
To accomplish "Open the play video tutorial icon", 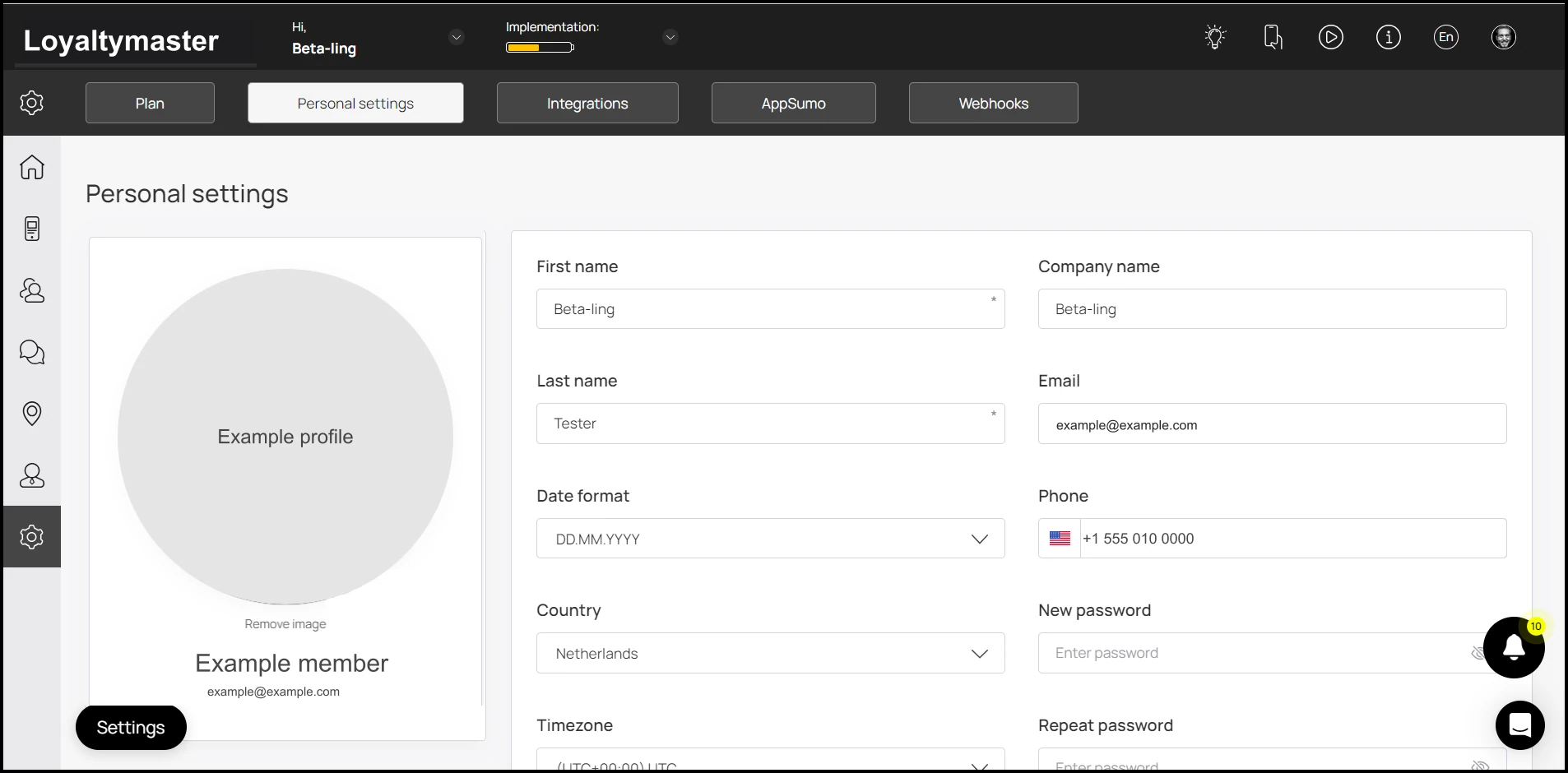I will [x=1330, y=37].
